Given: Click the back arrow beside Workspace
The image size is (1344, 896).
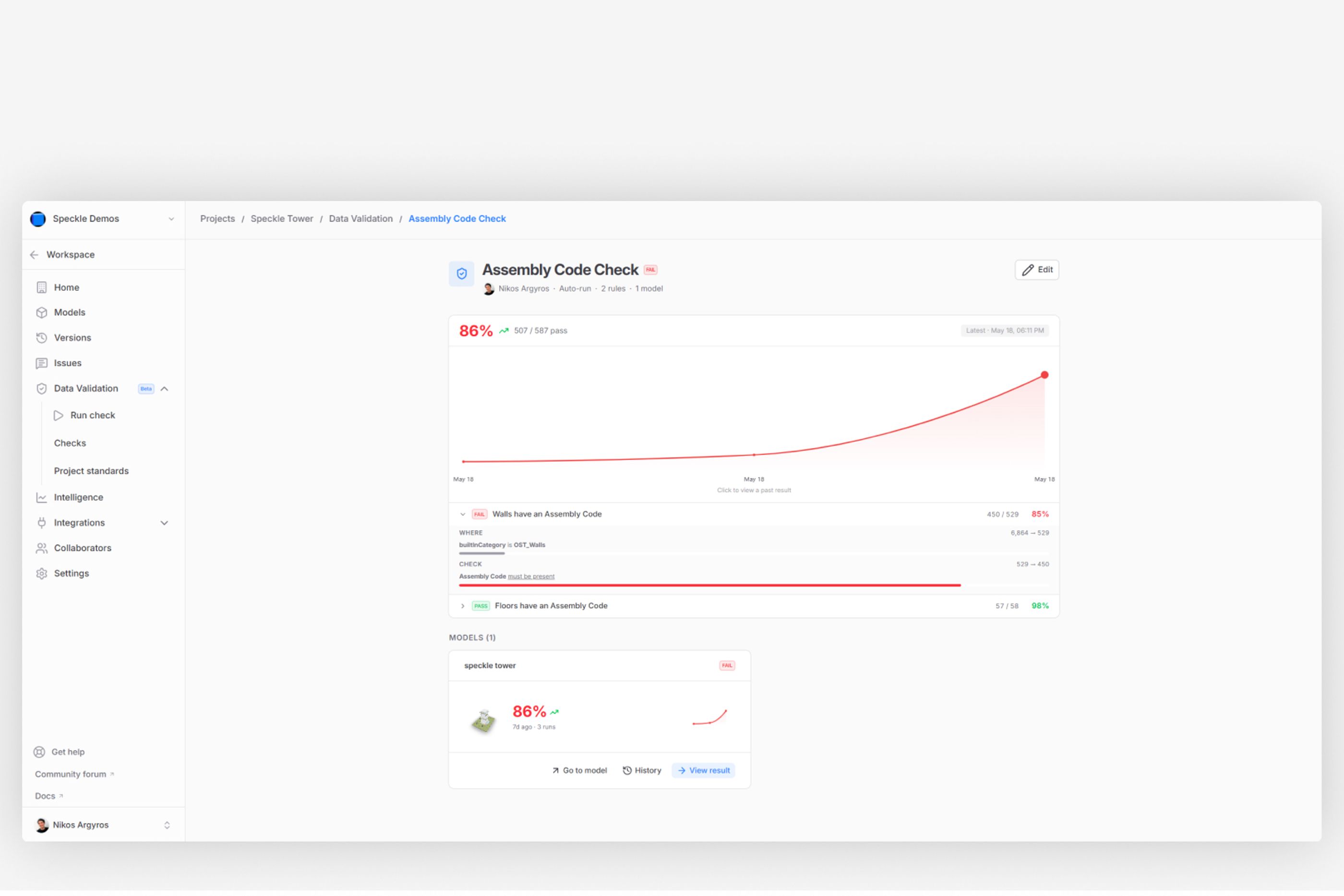Looking at the screenshot, I should [x=34, y=255].
